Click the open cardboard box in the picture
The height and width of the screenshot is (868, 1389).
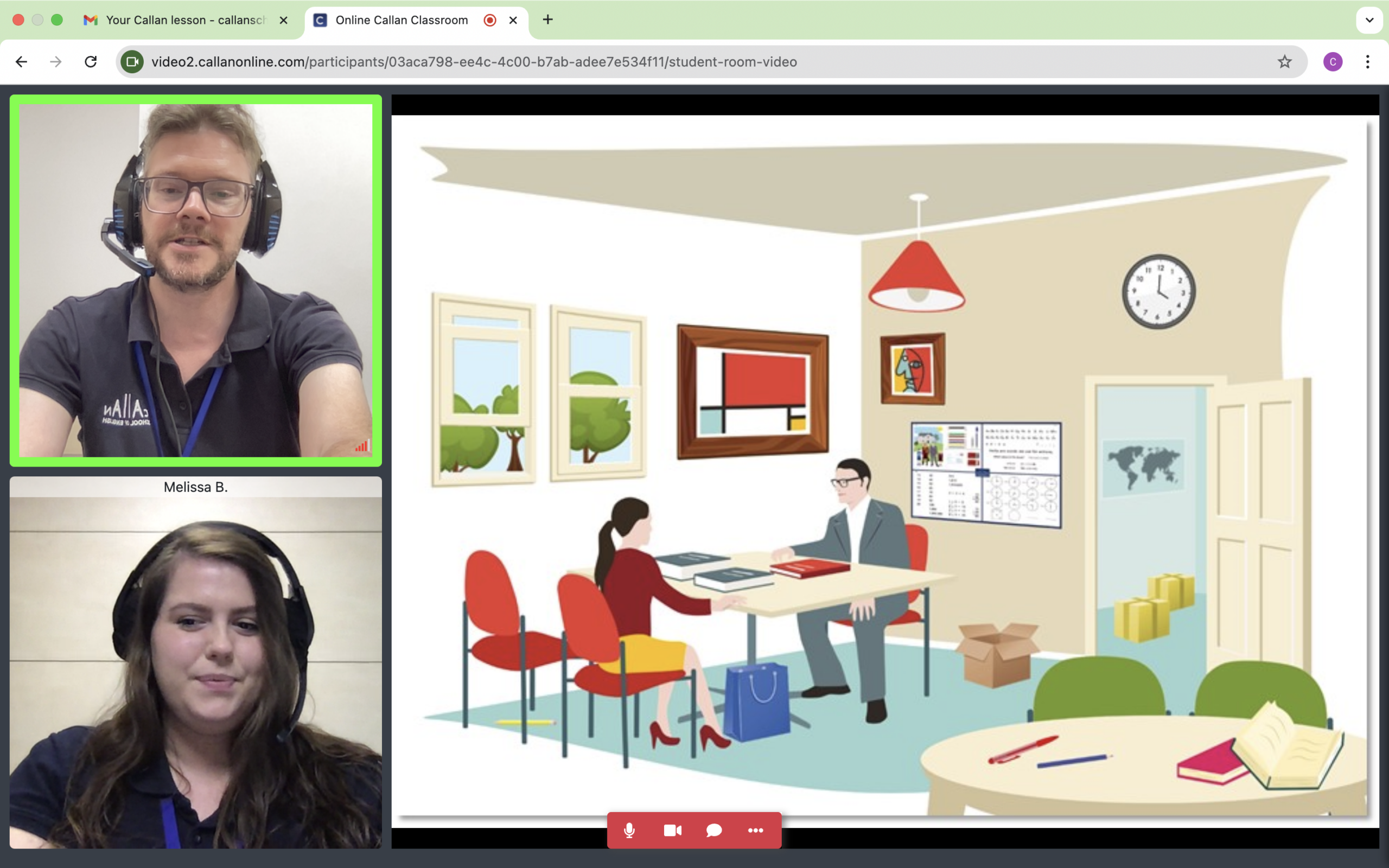click(x=998, y=654)
